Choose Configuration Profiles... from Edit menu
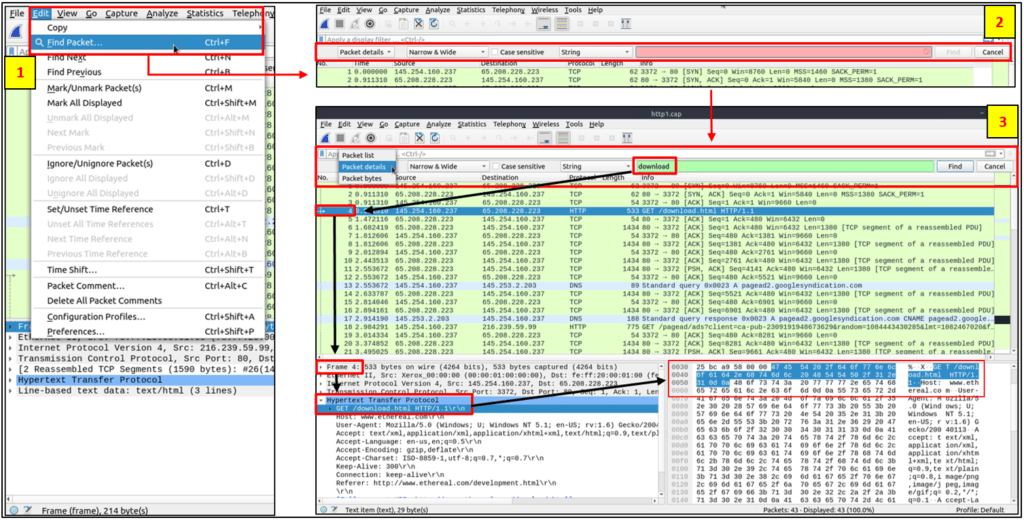 point(147,316)
